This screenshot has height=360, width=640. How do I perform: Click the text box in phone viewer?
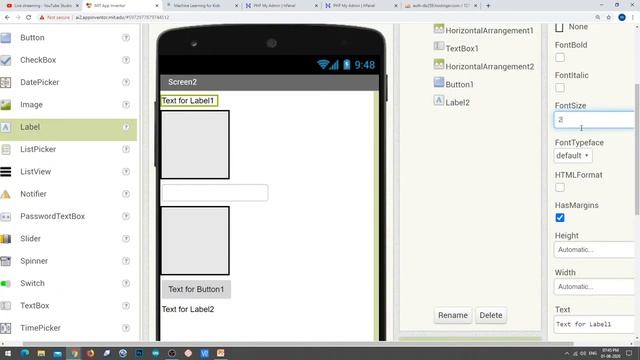click(x=215, y=193)
